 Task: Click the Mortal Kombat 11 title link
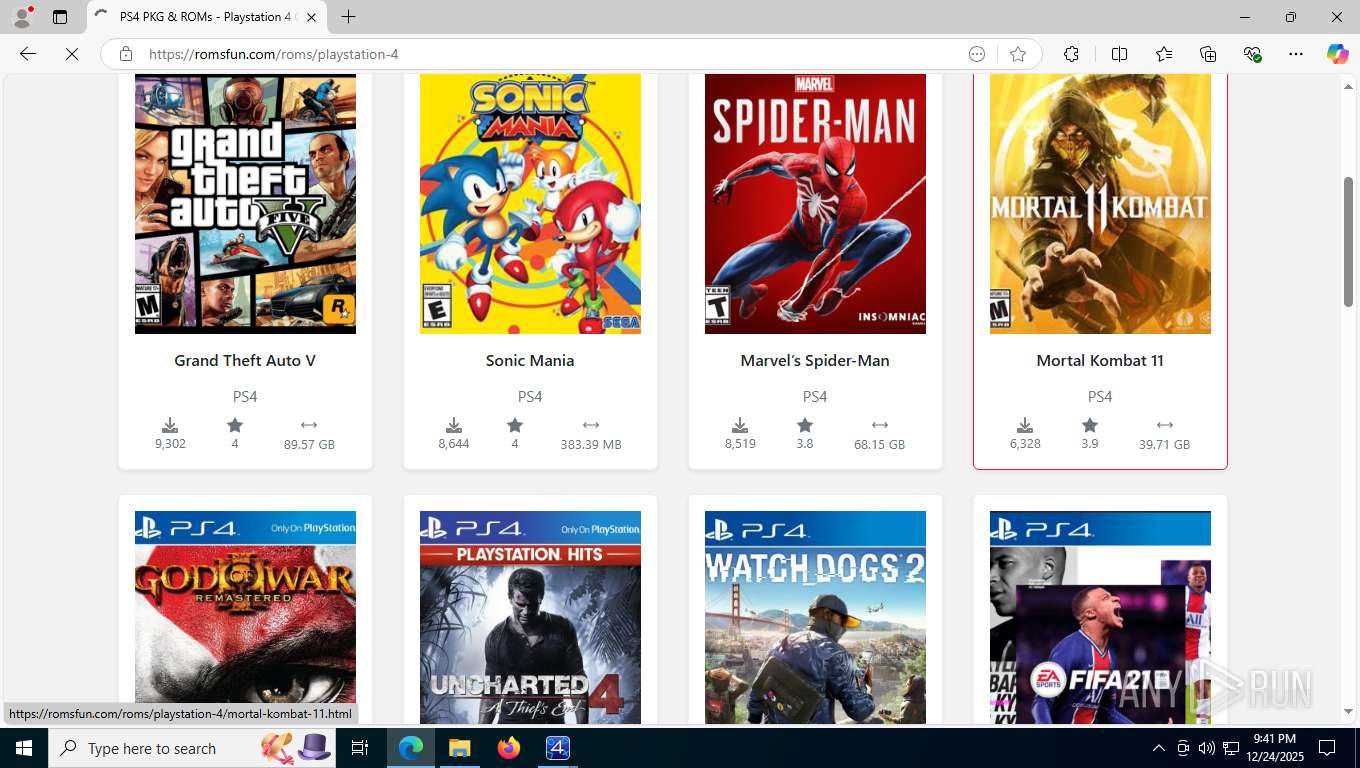[x=1100, y=360]
